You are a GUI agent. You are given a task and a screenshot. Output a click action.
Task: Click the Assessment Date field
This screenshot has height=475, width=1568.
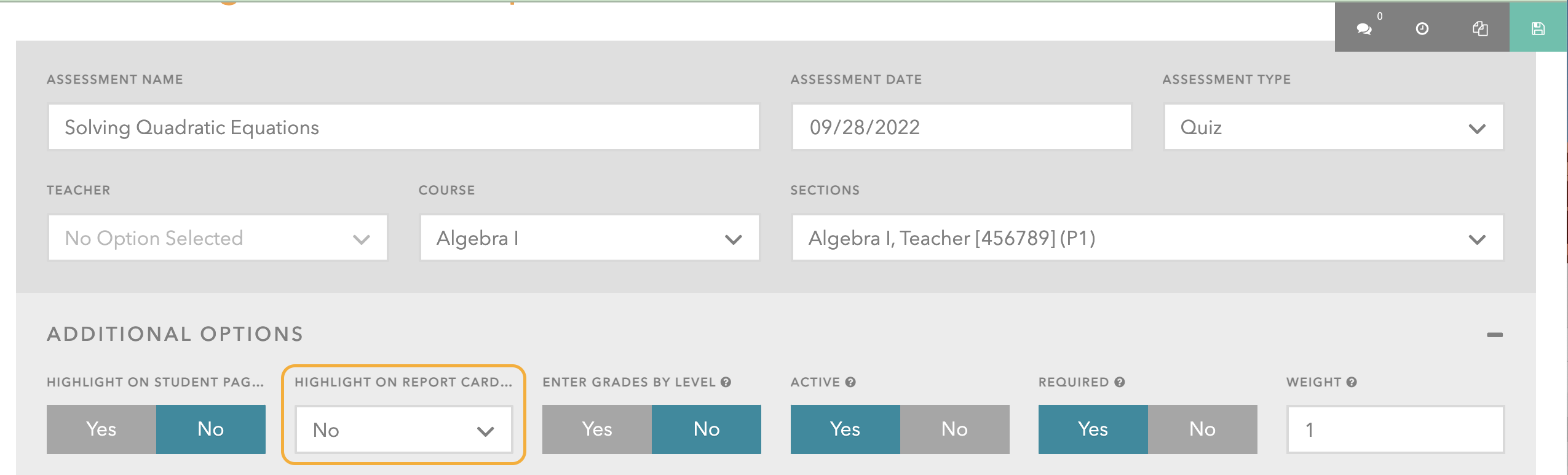[961, 127]
